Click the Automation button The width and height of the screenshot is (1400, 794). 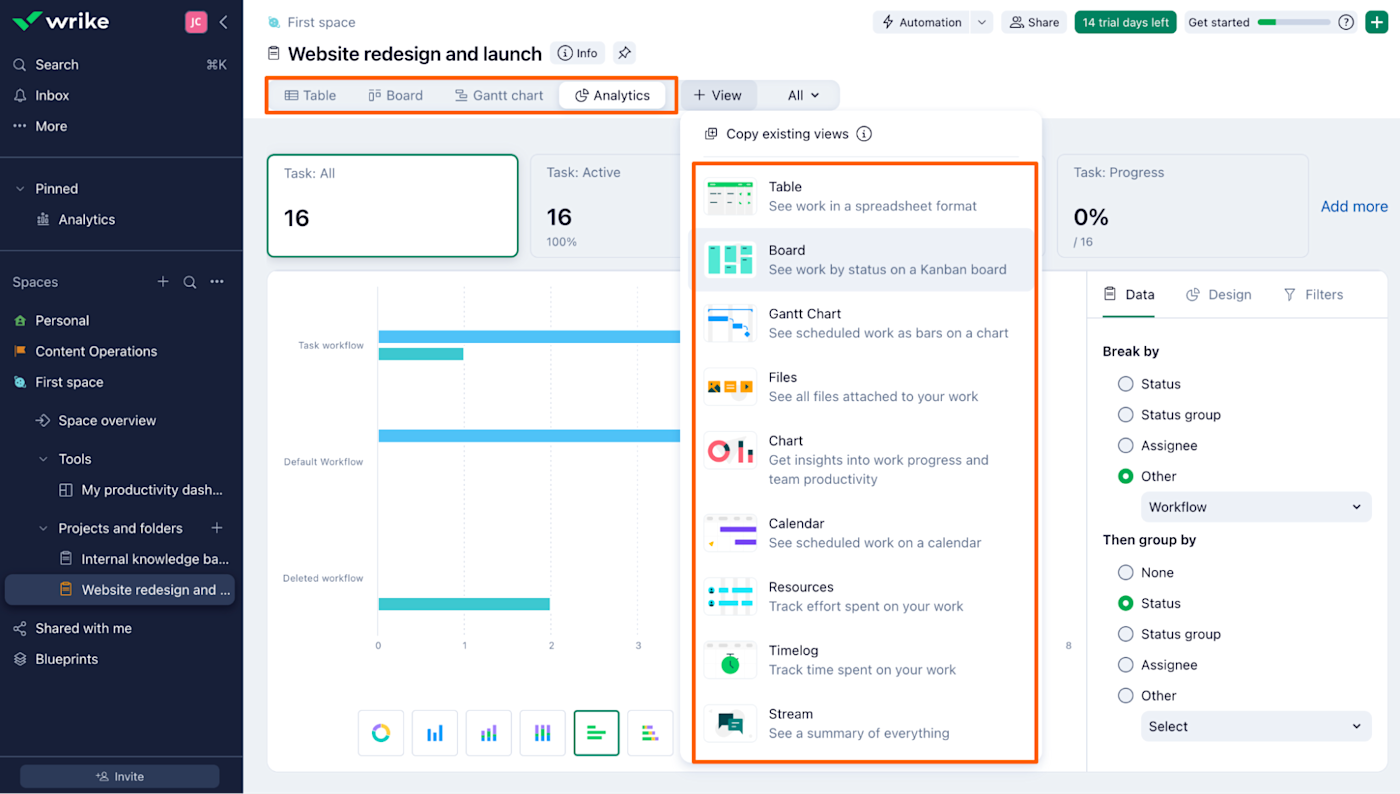point(922,22)
